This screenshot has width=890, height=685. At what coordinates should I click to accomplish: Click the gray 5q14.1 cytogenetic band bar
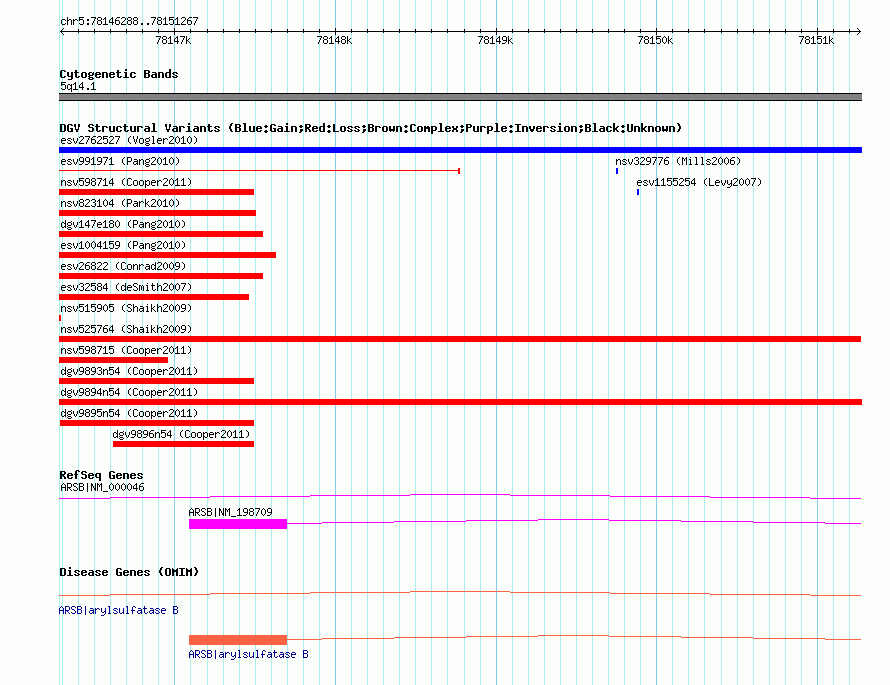click(x=460, y=97)
